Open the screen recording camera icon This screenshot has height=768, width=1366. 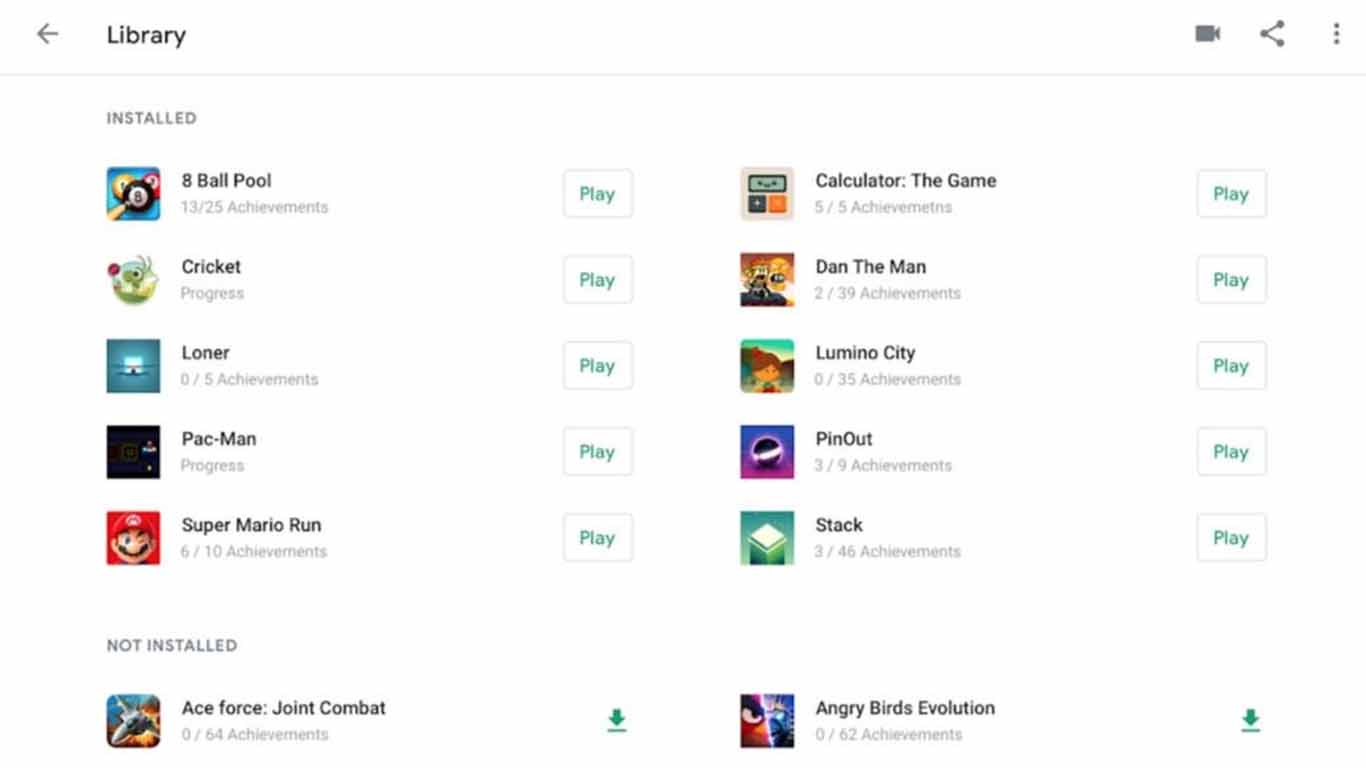tap(1207, 33)
